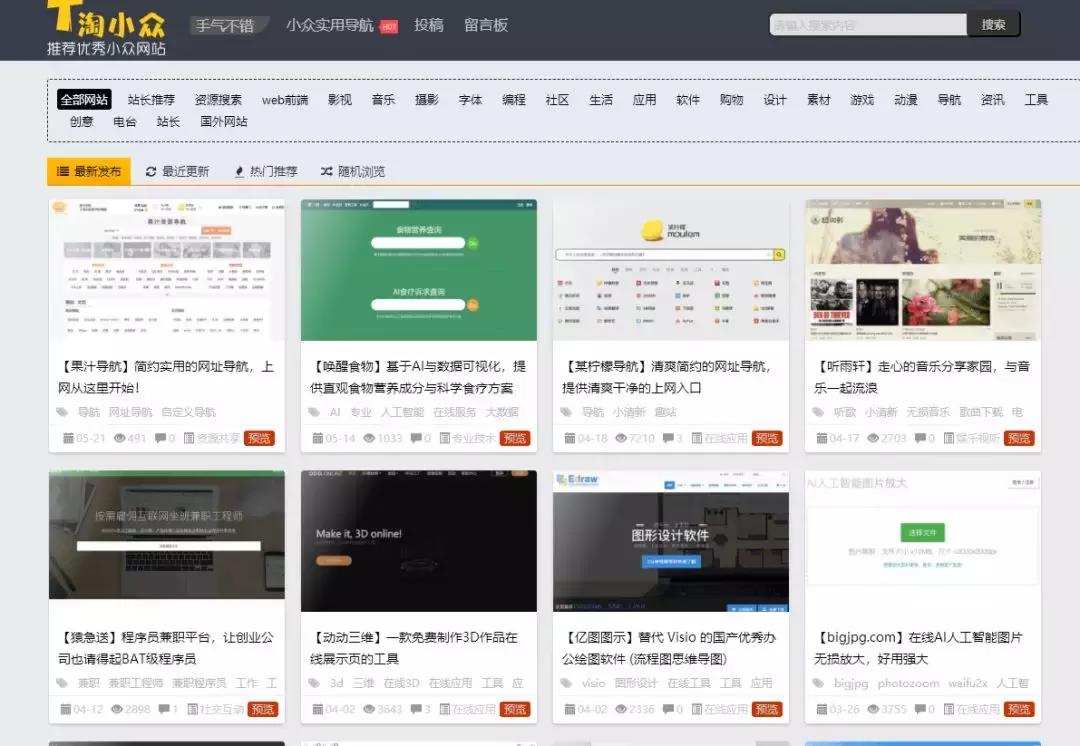The height and width of the screenshot is (746, 1080).
Task: Click the 预览 button on the 听雨轩 card
Action: pyautogui.click(x=1019, y=438)
